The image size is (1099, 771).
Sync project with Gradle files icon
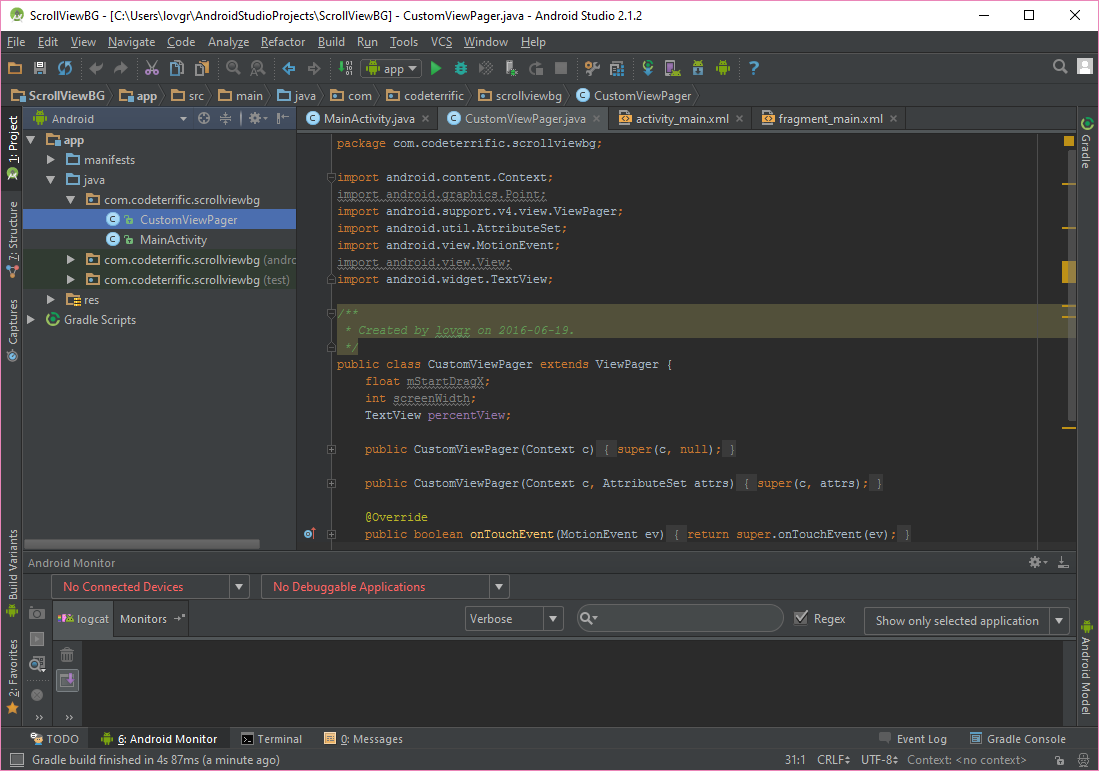click(648, 68)
